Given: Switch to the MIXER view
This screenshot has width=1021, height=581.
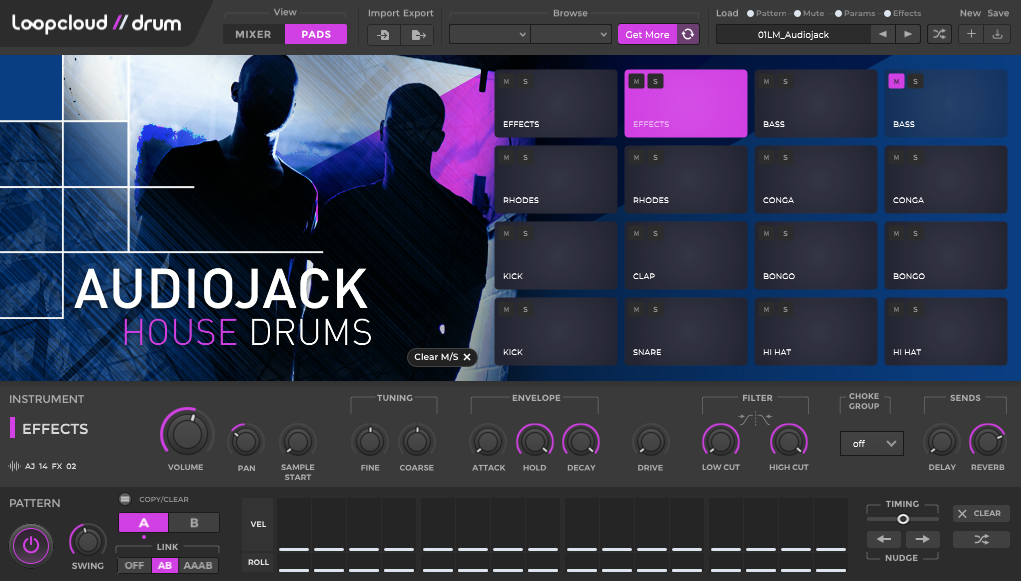Looking at the screenshot, I should point(253,35).
